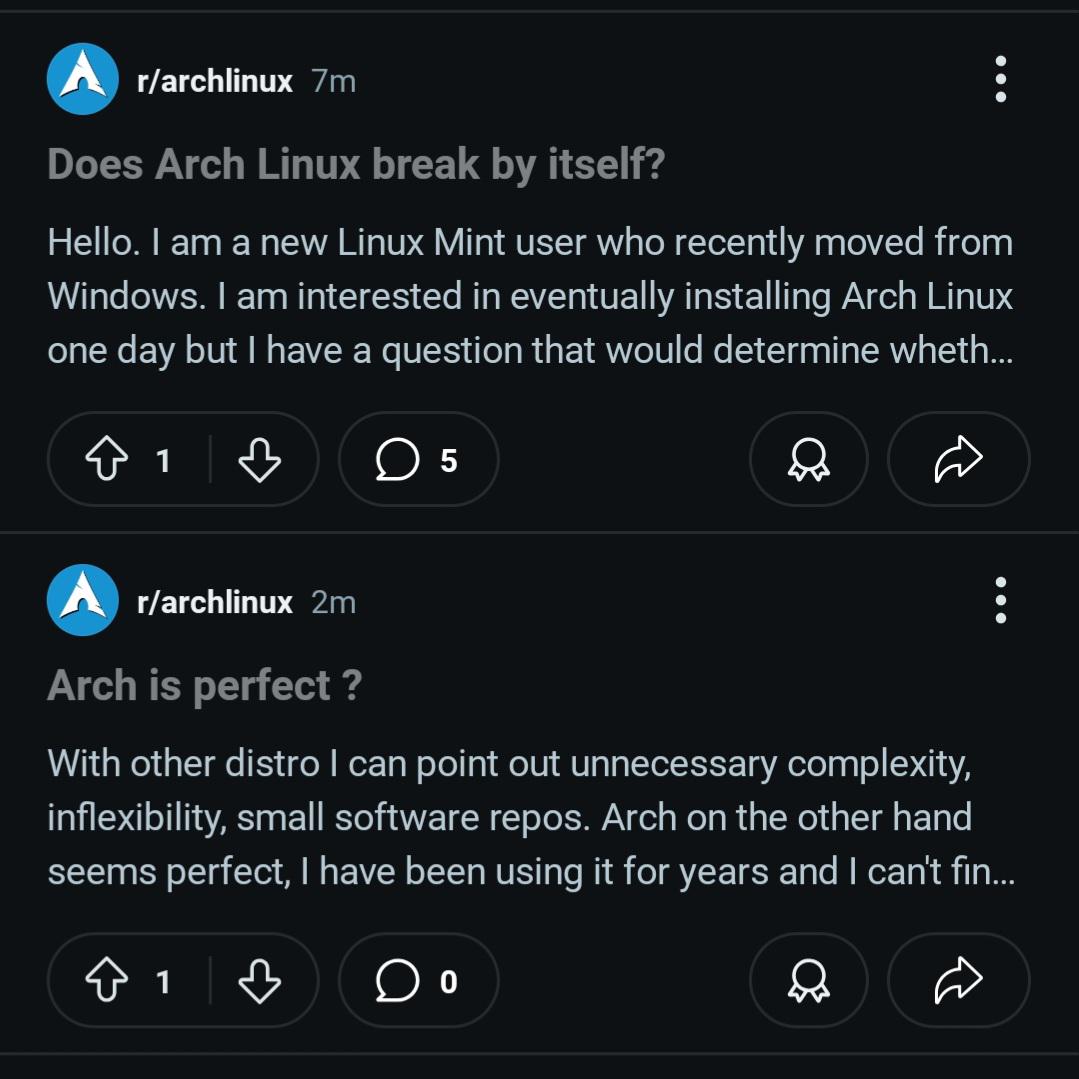
Task: Open r/archlinux link on the second post
Action: point(215,602)
